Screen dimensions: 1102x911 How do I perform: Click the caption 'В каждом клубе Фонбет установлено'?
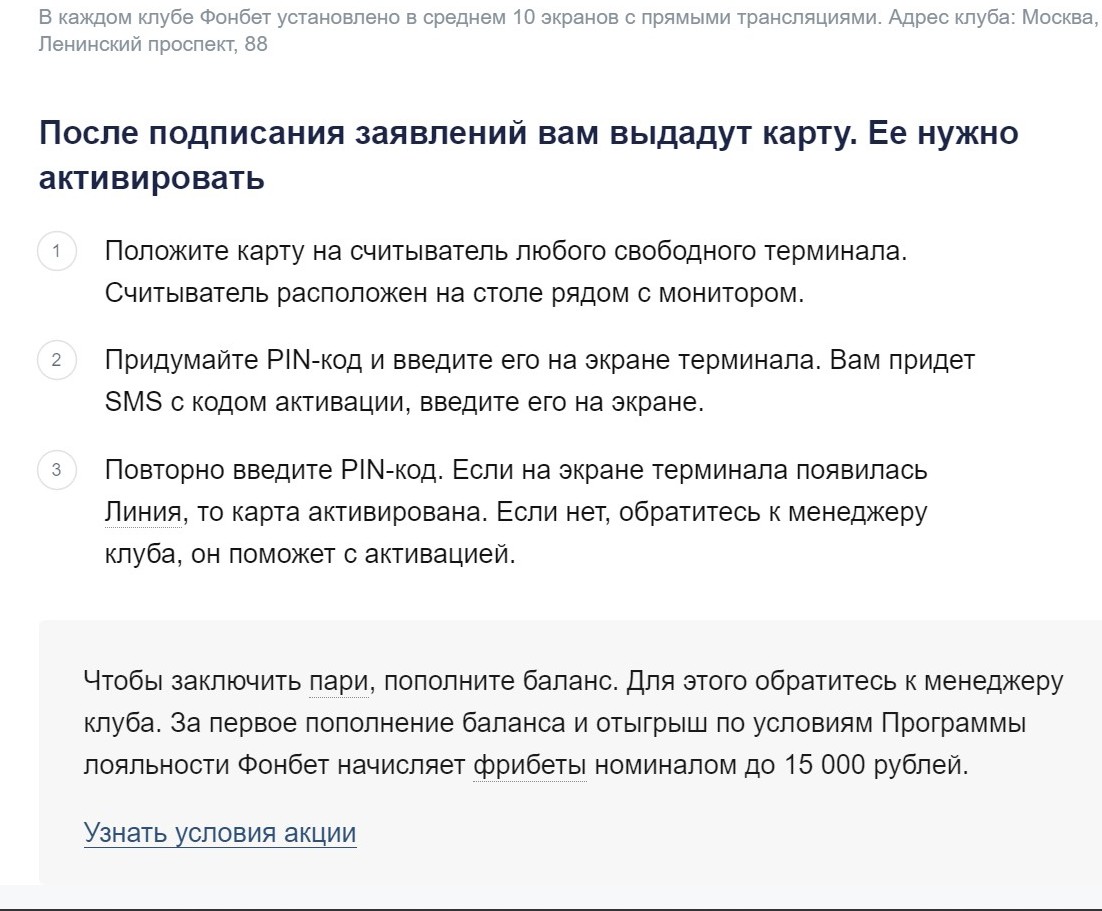tap(219, 17)
